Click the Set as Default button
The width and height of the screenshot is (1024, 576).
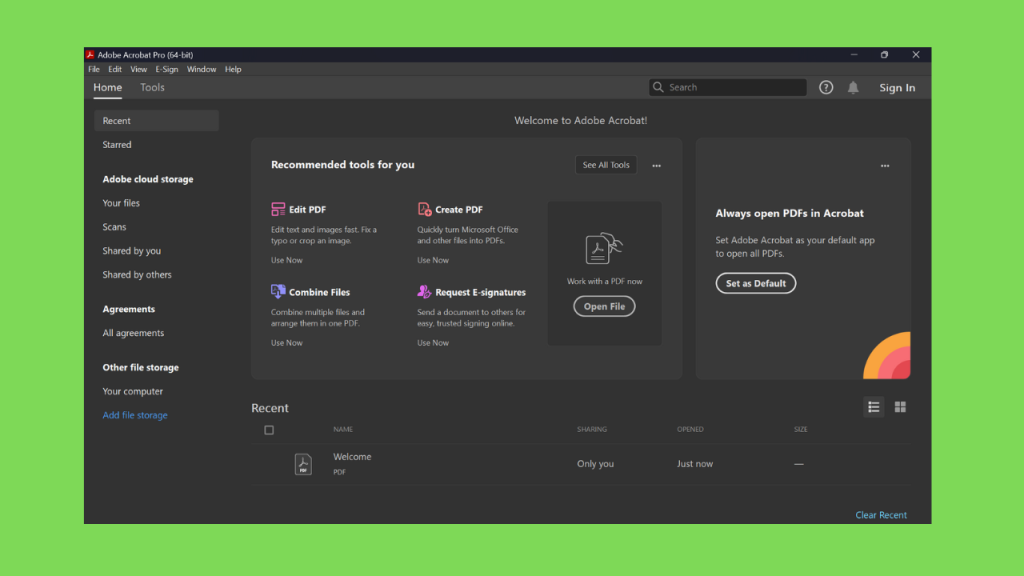coord(756,283)
